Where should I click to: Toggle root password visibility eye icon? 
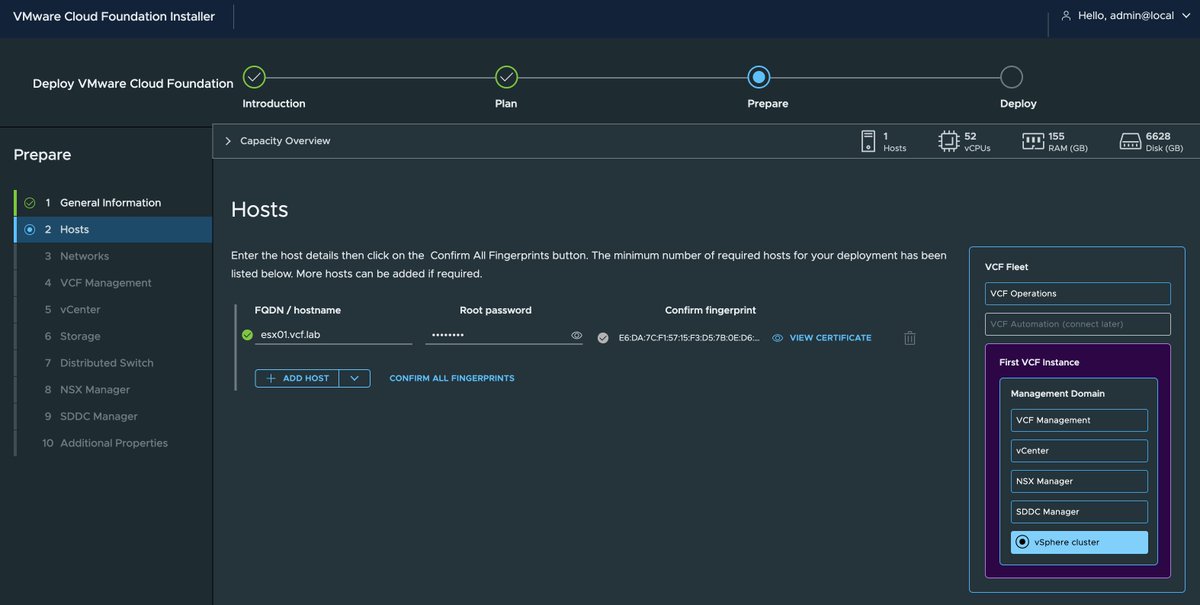(x=576, y=336)
